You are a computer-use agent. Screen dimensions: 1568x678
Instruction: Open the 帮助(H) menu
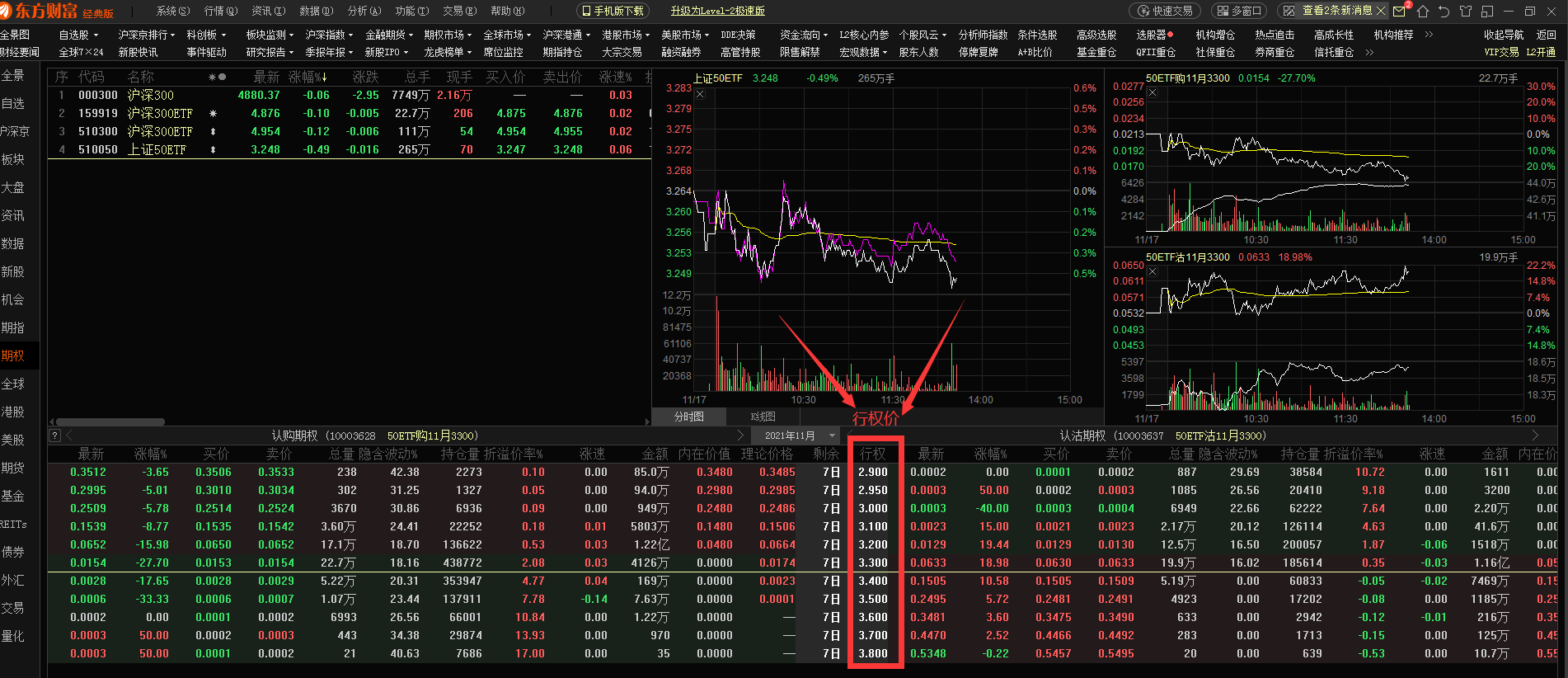pyautogui.click(x=508, y=11)
